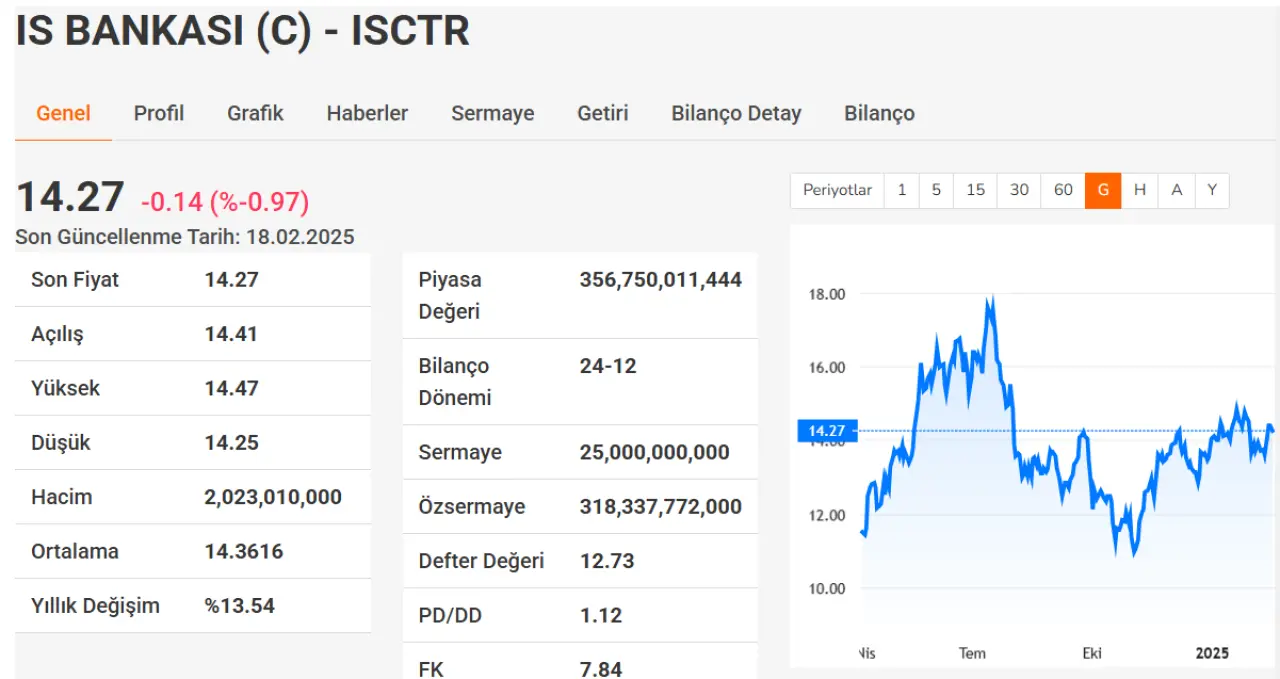Set chart period to 1 minute
The width and height of the screenshot is (1280, 679).
click(901, 190)
